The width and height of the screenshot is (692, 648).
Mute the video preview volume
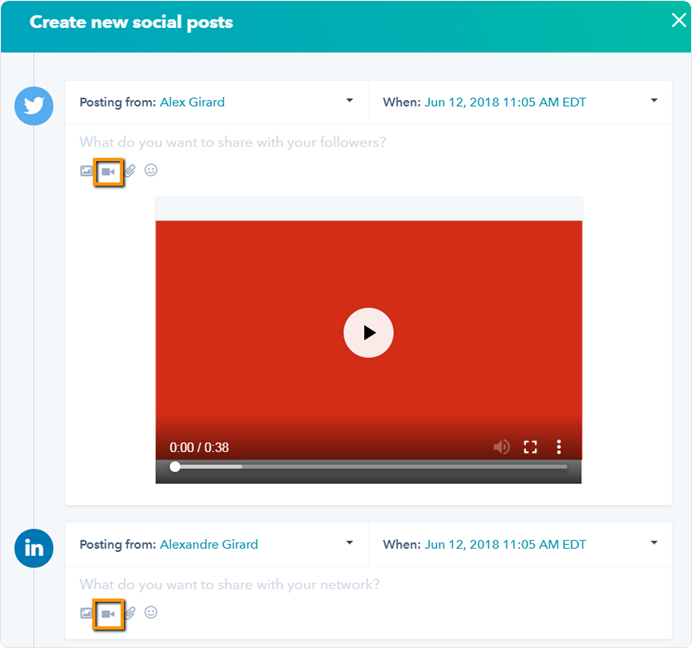pos(501,447)
